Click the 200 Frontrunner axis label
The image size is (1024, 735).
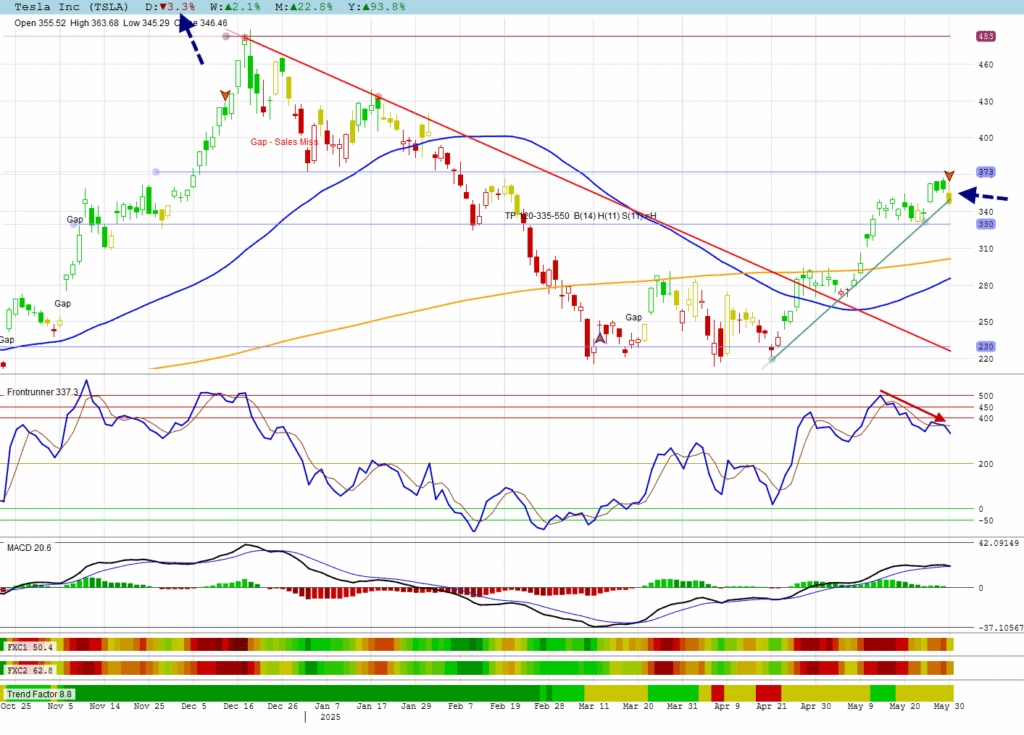[985, 464]
